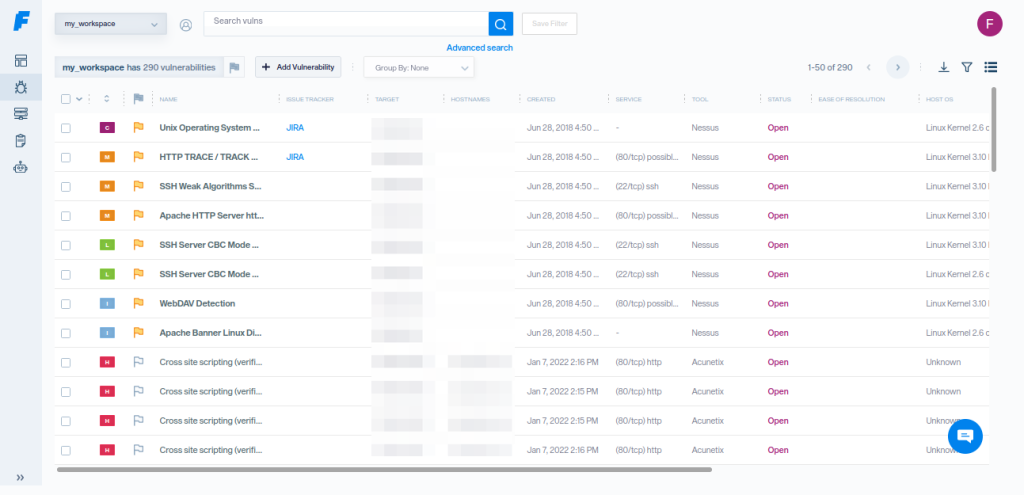Screen dimensions: 1024x495
Task: Click the download export icon
Action: click(x=943, y=67)
